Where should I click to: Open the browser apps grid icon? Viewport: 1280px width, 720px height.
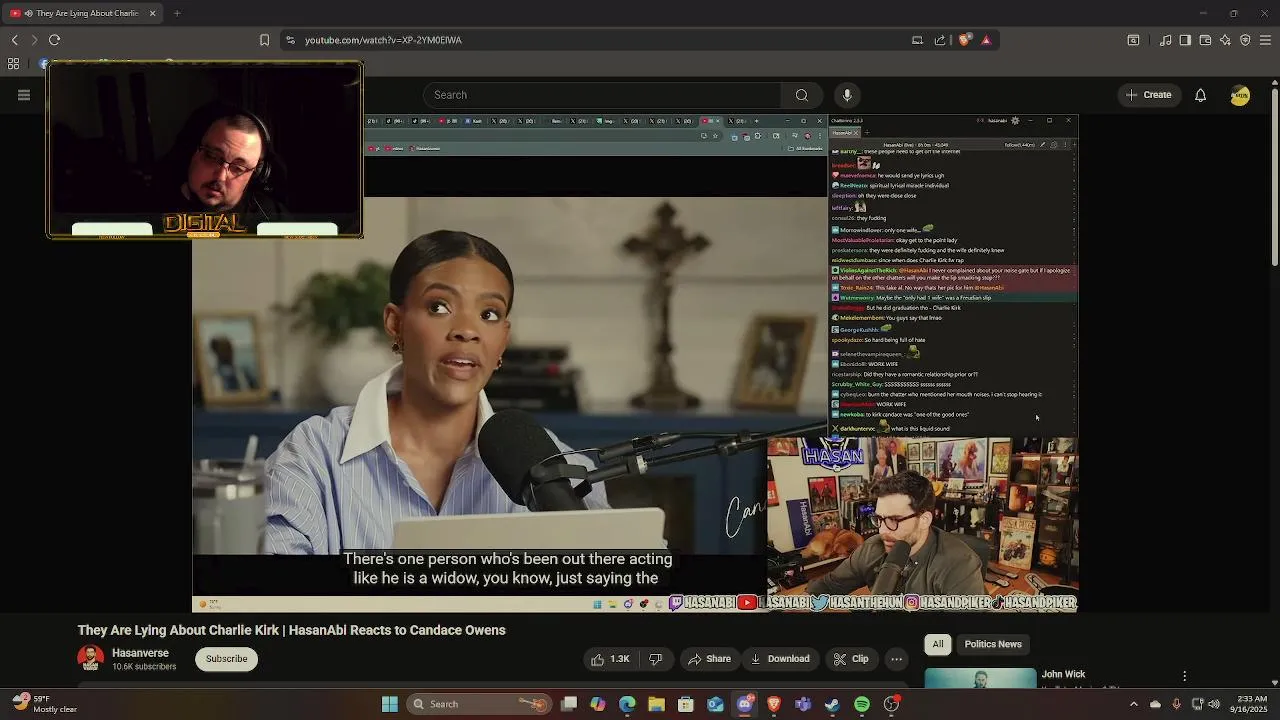(13, 64)
